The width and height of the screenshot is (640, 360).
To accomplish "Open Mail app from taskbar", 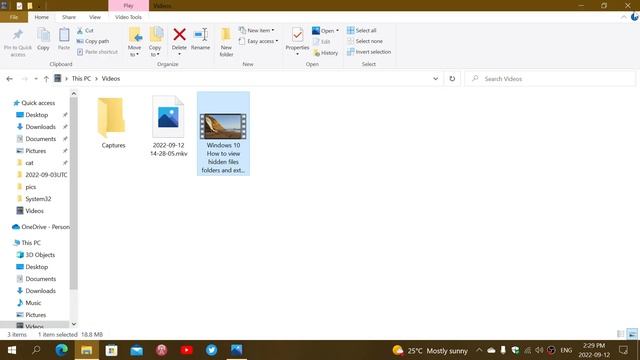I will (x=137, y=350).
